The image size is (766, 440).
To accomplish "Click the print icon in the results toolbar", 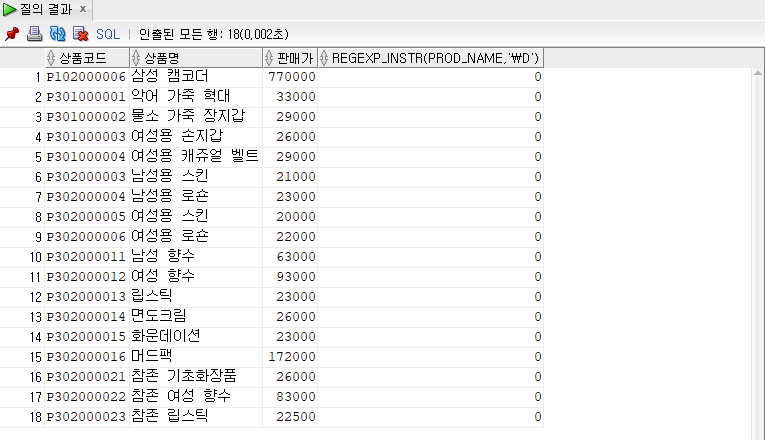I will [35, 34].
